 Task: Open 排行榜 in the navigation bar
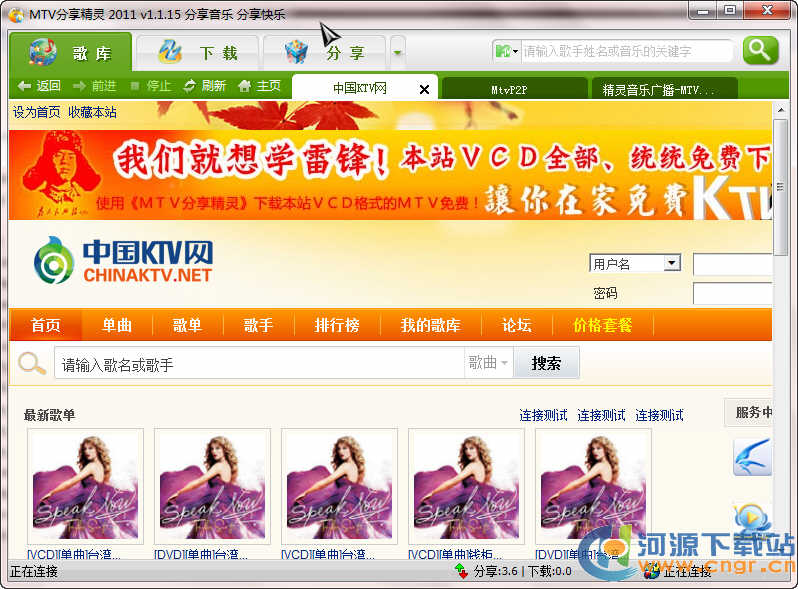(x=336, y=325)
